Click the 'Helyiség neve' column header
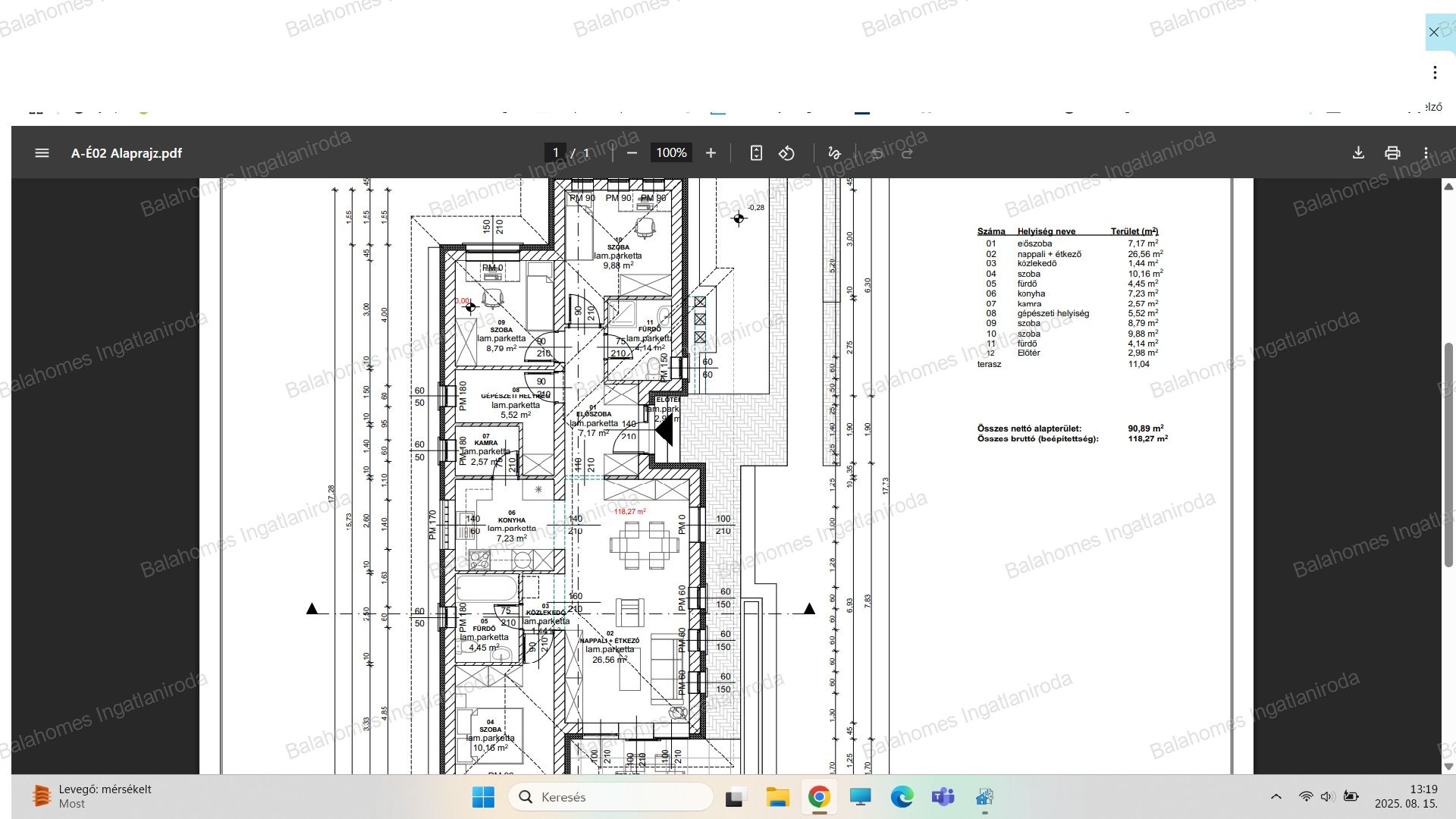Viewport: 1456px width, 819px height. [x=1046, y=231]
